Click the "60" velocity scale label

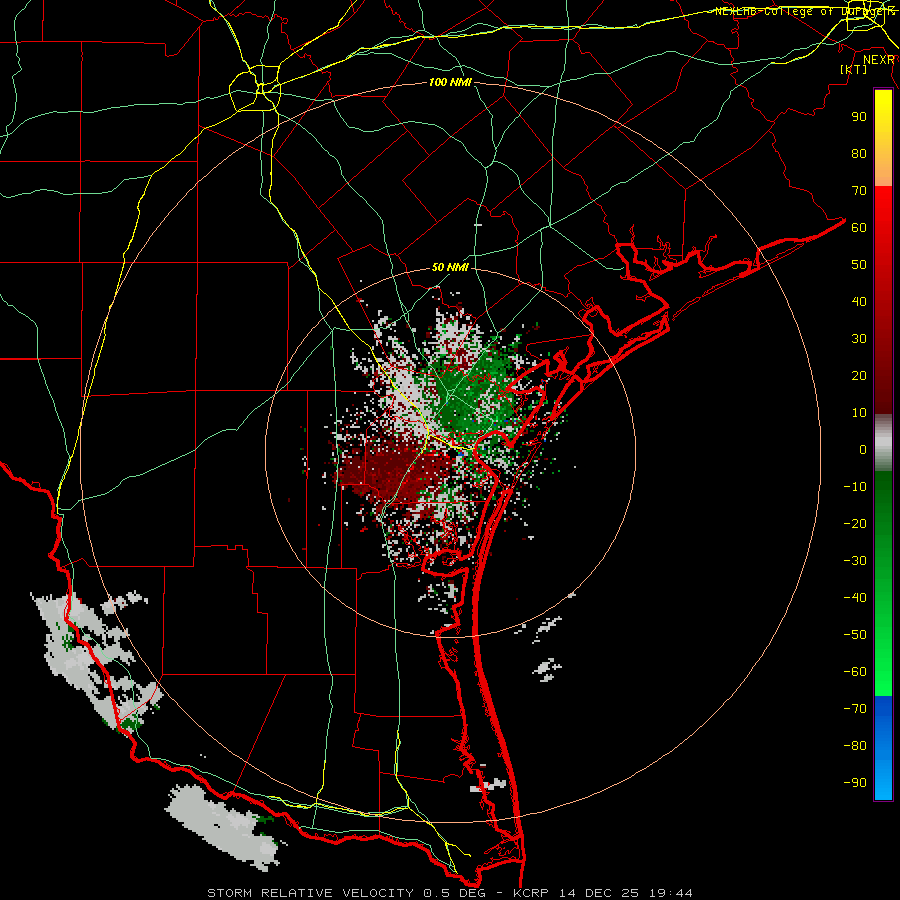[859, 227]
